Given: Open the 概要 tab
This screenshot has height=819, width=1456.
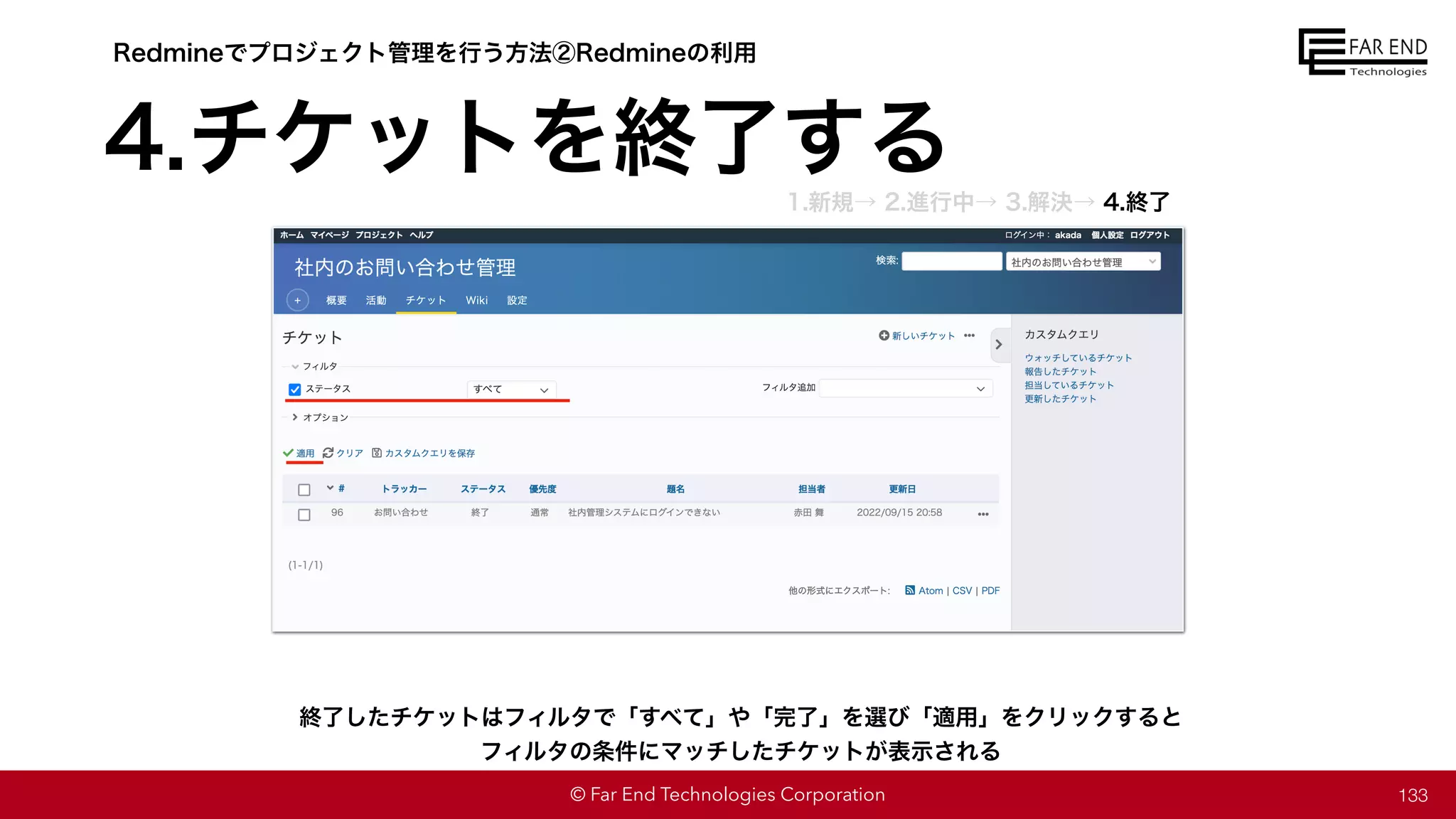Looking at the screenshot, I should click(336, 300).
